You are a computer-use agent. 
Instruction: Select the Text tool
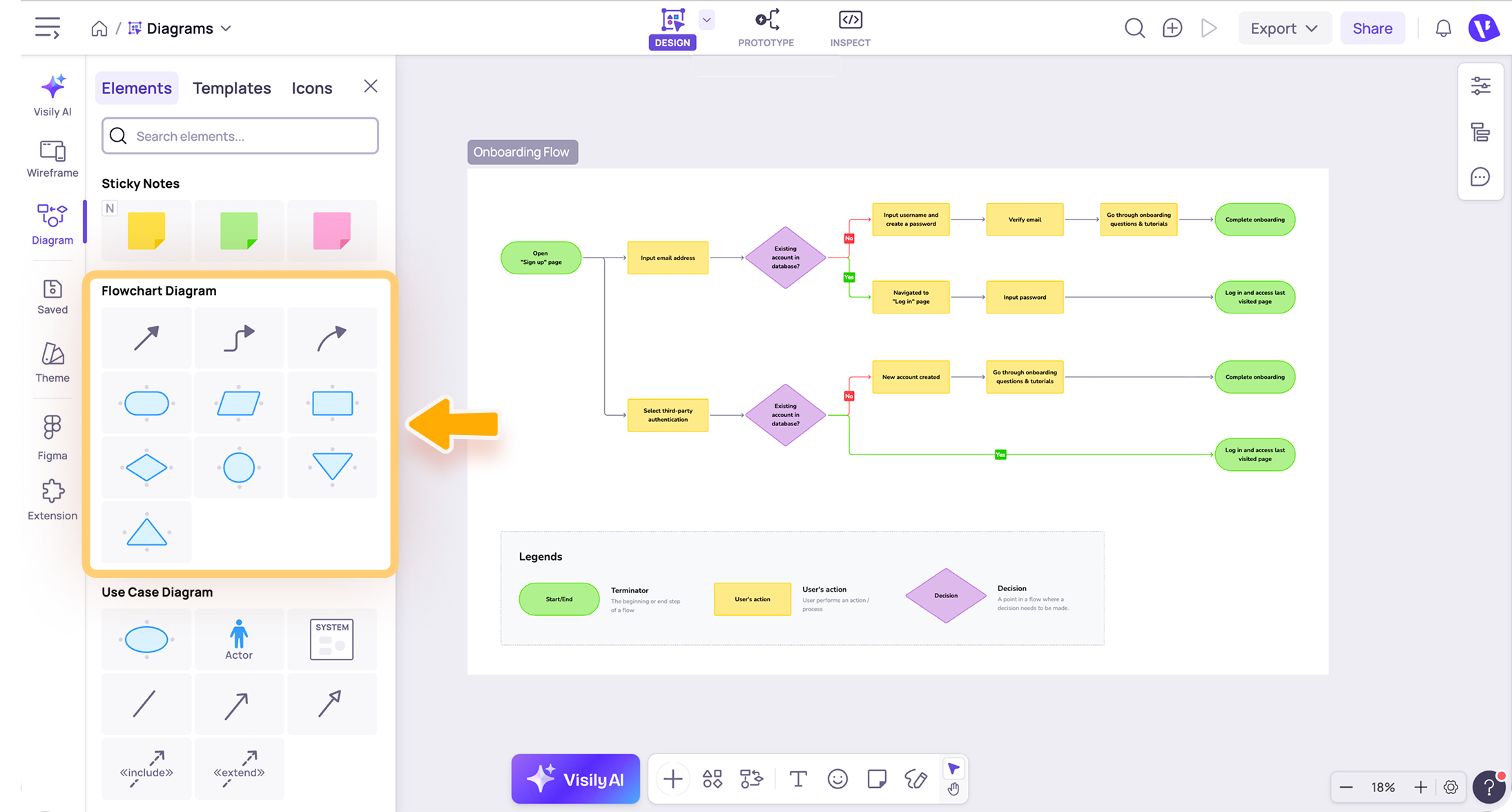click(x=798, y=779)
